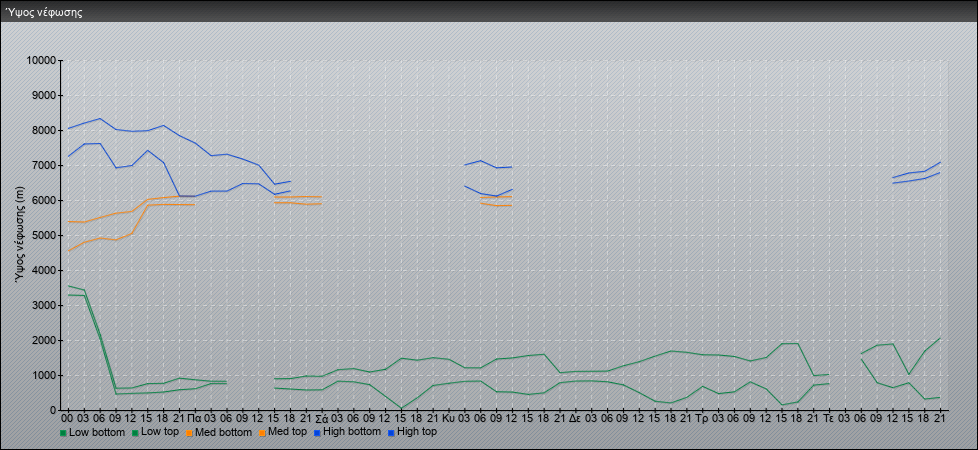978x450 pixels.
Task: Select the Κυ day marker on time axis
Action: (x=448, y=418)
